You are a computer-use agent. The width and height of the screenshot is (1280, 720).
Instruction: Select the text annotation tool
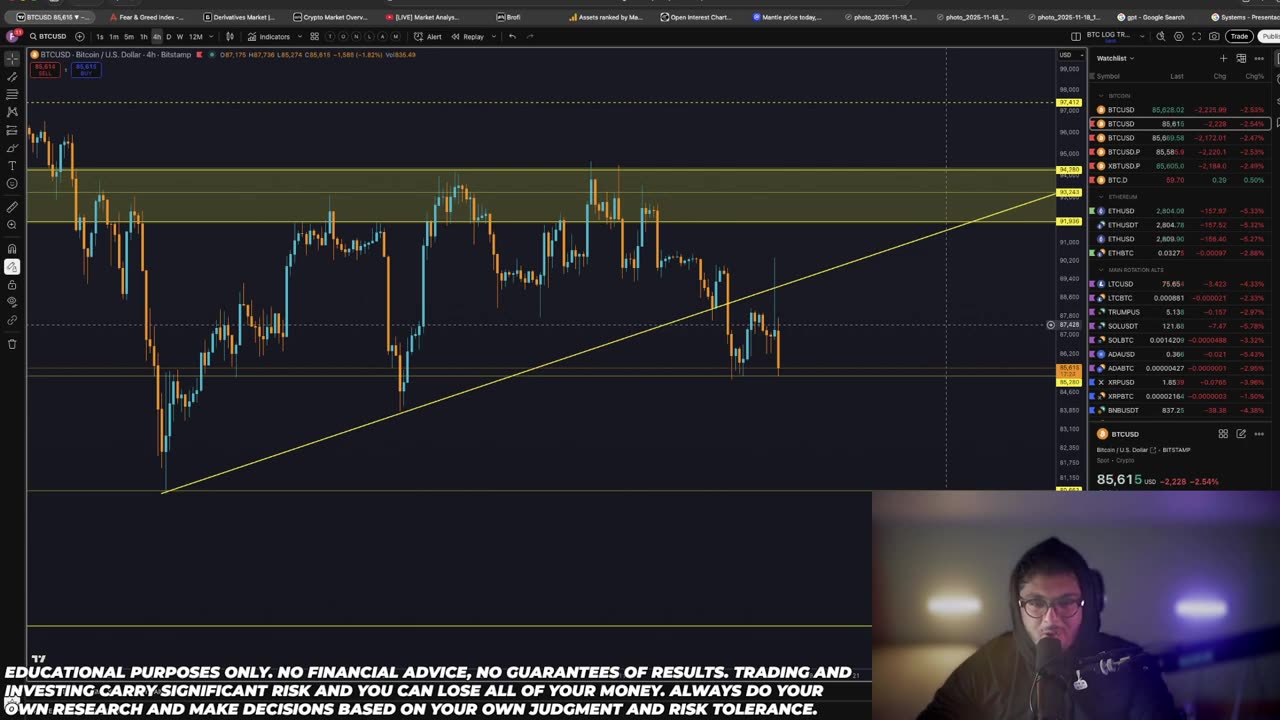(x=12, y=166)
